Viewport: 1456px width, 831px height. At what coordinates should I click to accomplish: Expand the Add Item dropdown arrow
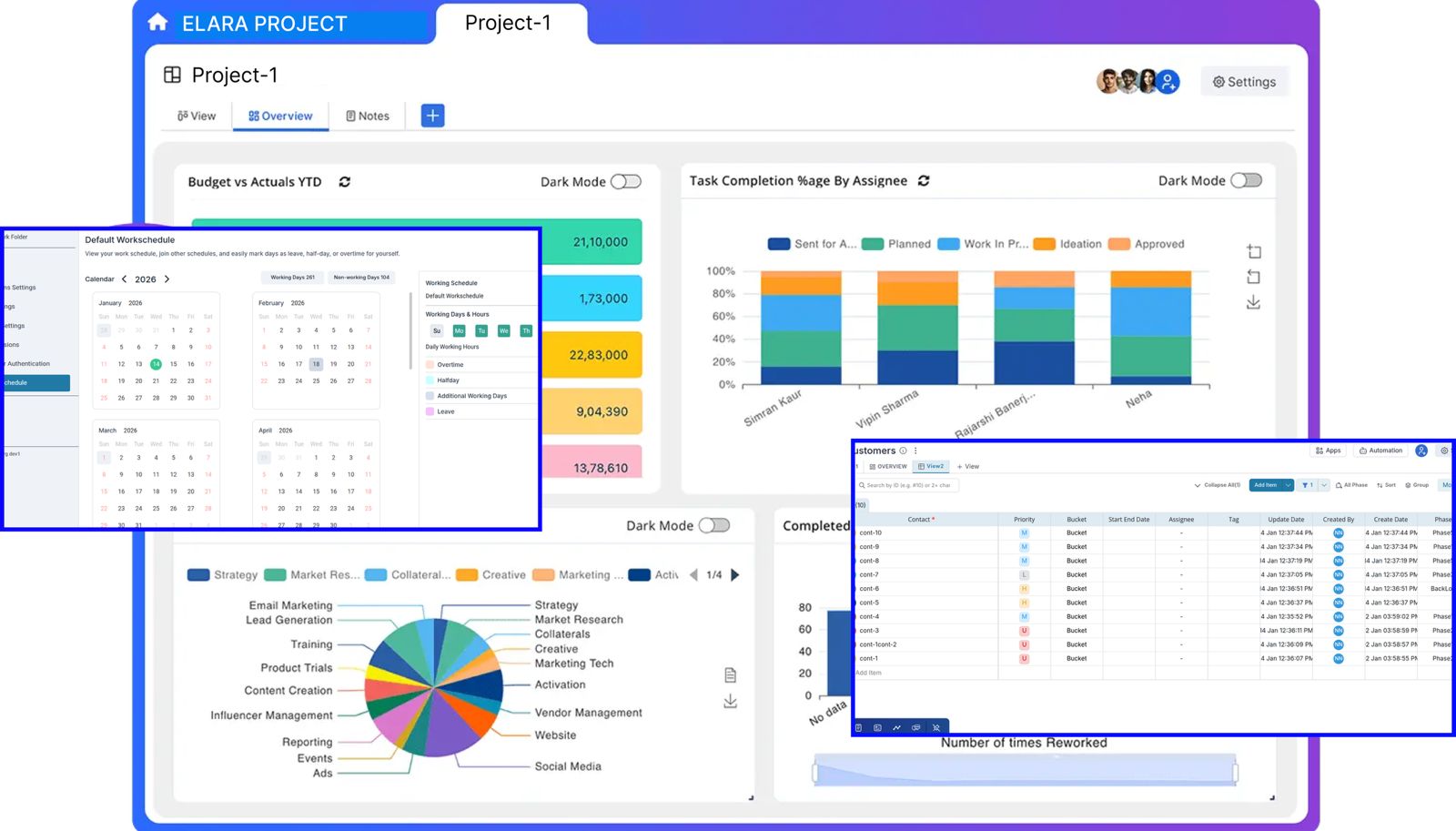point(1289,485)
